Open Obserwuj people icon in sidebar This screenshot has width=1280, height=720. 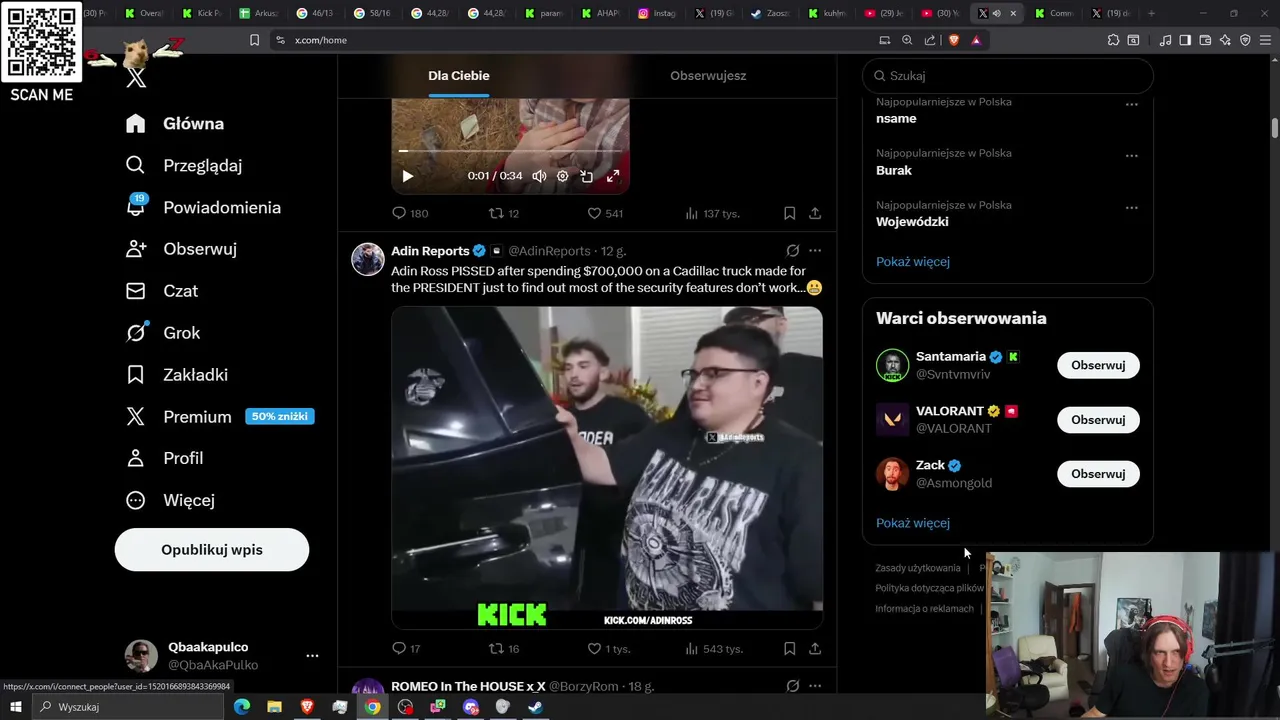point(136,249)
